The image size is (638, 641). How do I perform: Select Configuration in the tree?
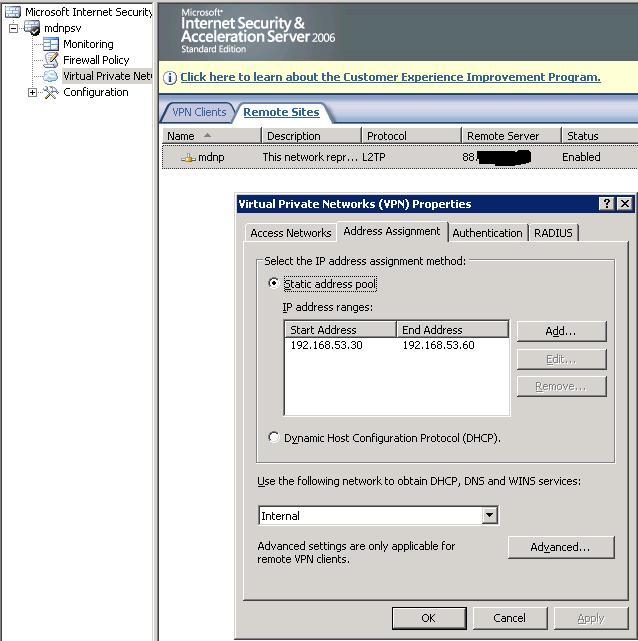[96, 92]
